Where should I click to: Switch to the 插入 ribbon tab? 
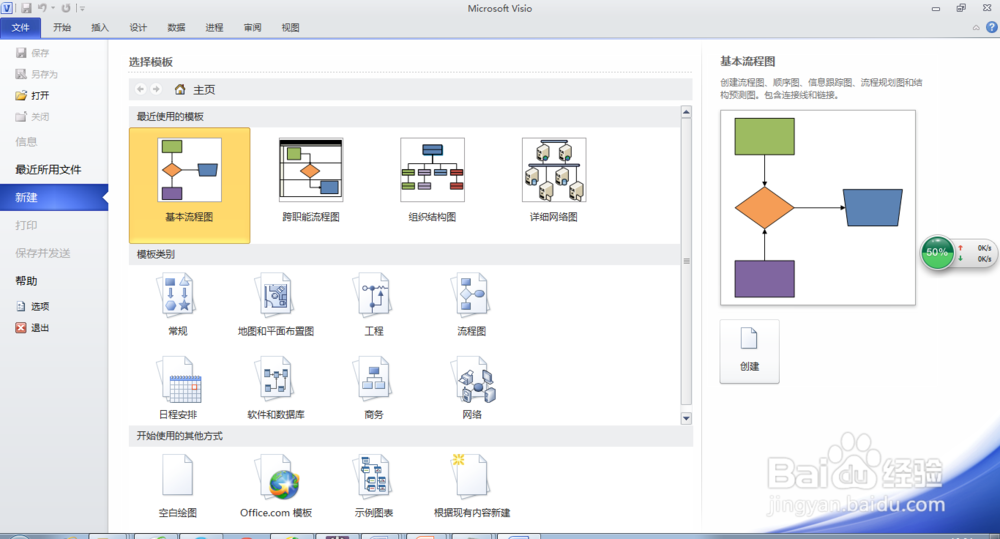100,27
